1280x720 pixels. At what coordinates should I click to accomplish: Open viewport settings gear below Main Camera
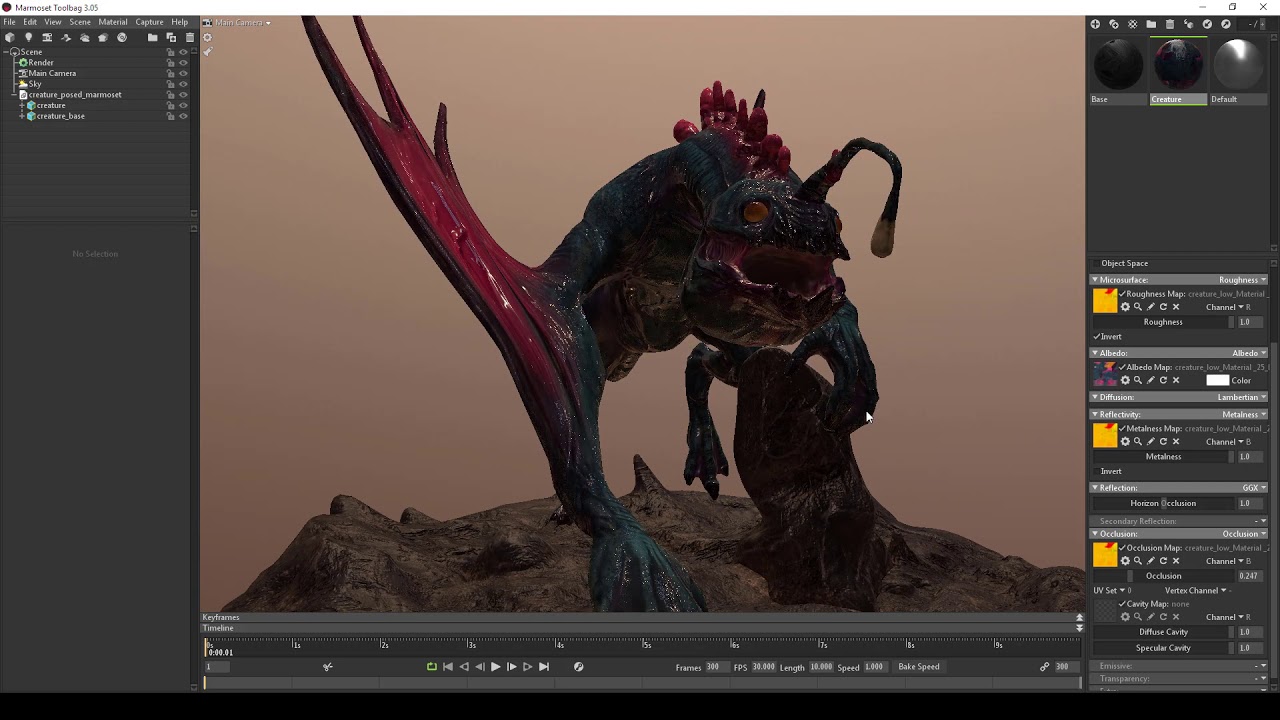point(207,38)
